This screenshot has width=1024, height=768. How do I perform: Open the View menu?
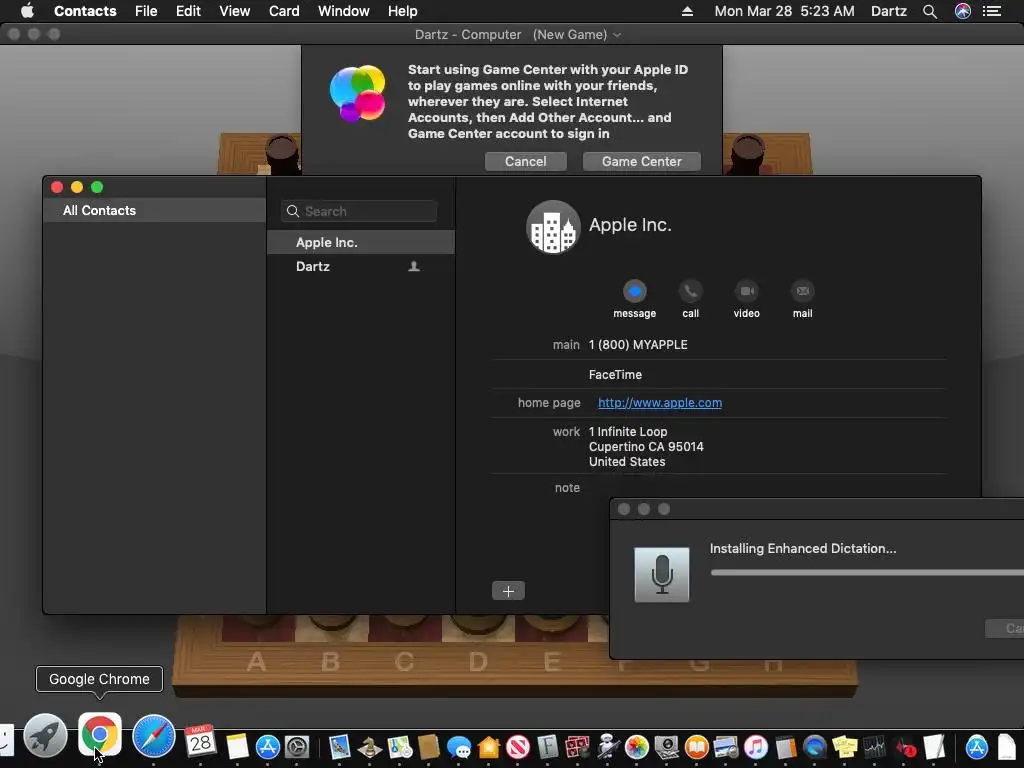click(x=234, y=11)
